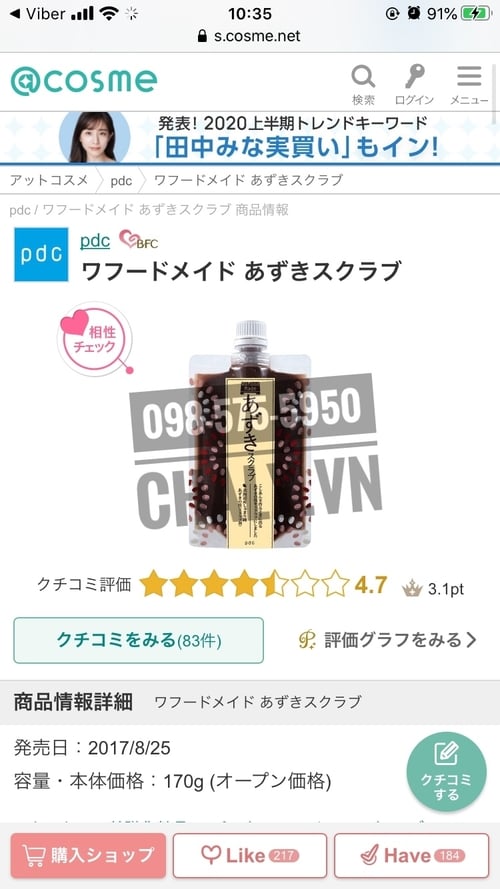Toggle Like on this product
This screenshot has width=500, height=889.
click(250, 855)
